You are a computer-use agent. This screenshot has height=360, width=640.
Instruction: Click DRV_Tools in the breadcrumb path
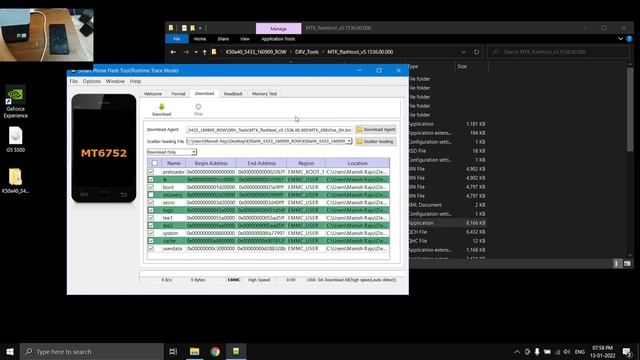(x=307, y=52)
